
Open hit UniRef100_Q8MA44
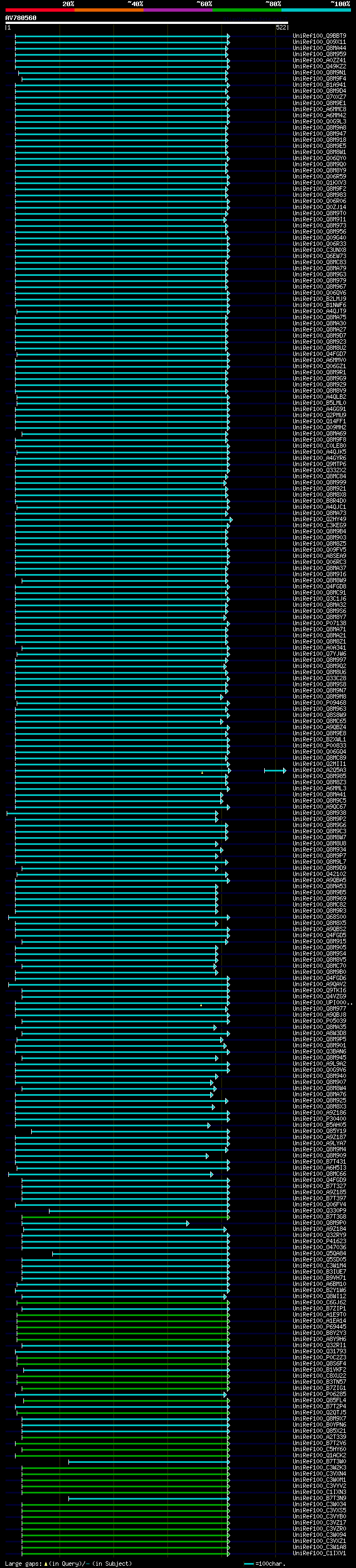[x=319, y=48]
